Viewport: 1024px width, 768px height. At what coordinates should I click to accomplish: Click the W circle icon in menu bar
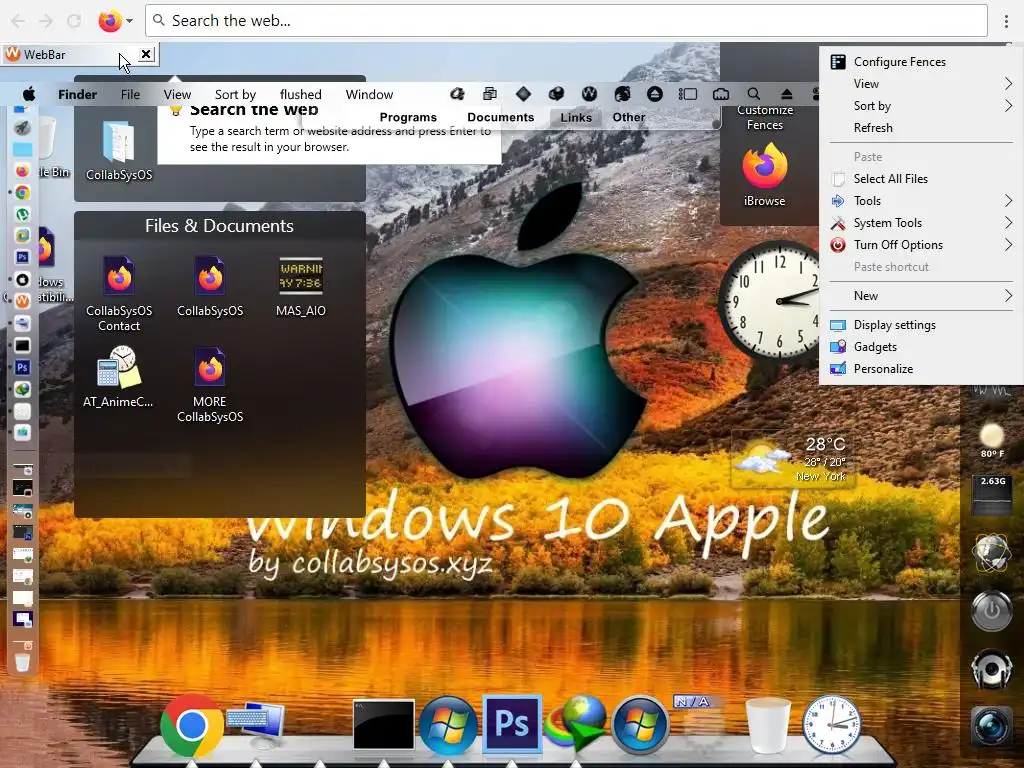(x=589, y=94)
